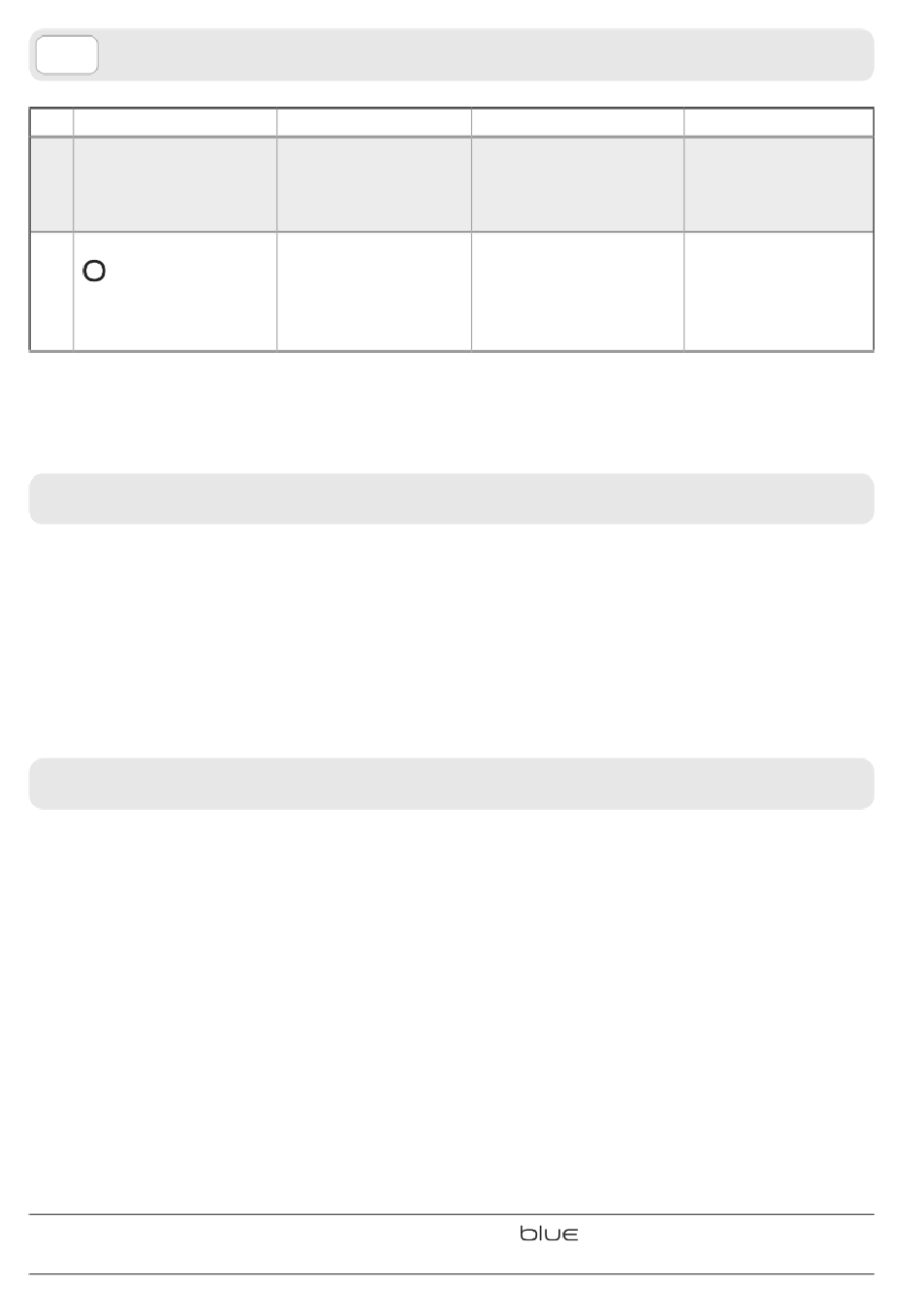921x1316 pixels.
Task: Select the third header cell of the table
Action: [374, 122]
